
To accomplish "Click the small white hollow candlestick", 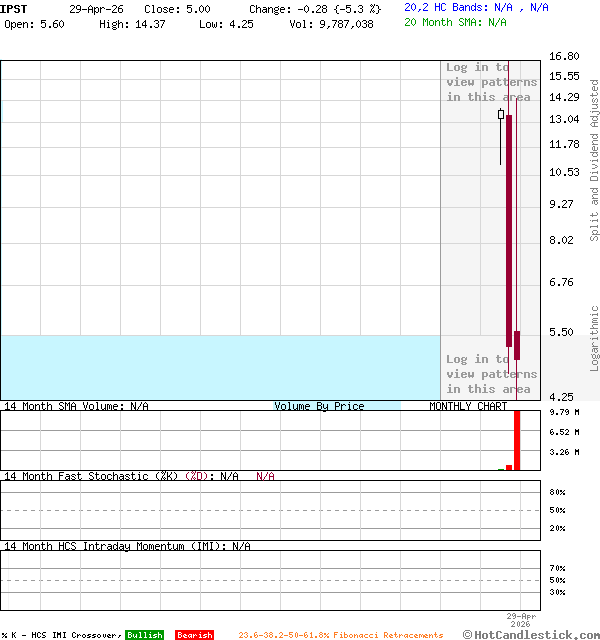I will 501,115.
